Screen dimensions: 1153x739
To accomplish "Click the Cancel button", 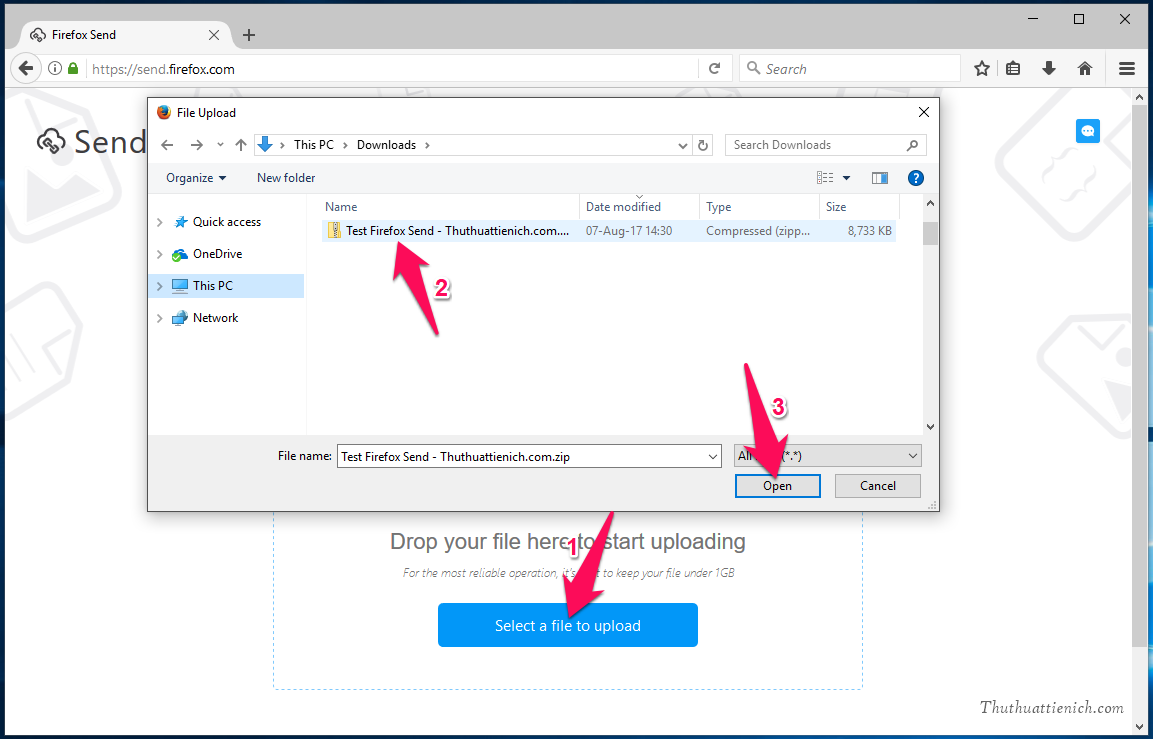I will click(877, 486).
